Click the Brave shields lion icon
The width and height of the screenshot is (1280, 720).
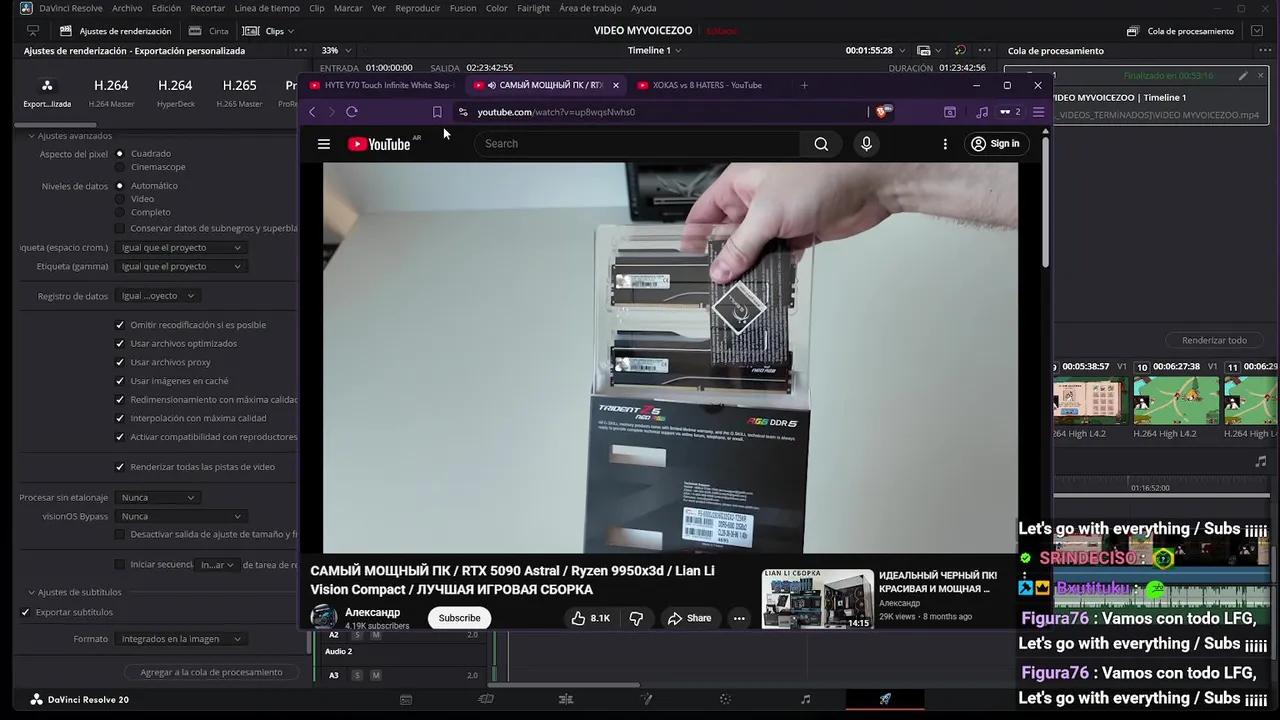pos(883,112)
